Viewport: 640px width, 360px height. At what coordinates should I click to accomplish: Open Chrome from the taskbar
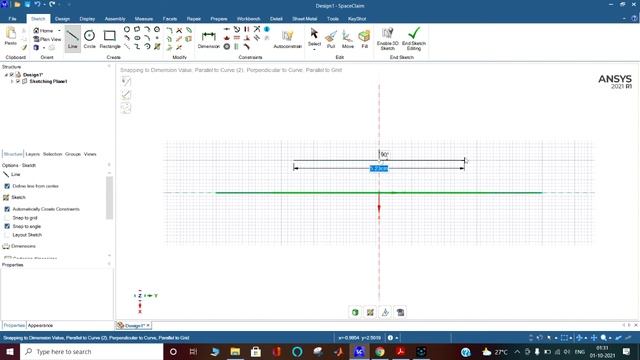(380, 352)
